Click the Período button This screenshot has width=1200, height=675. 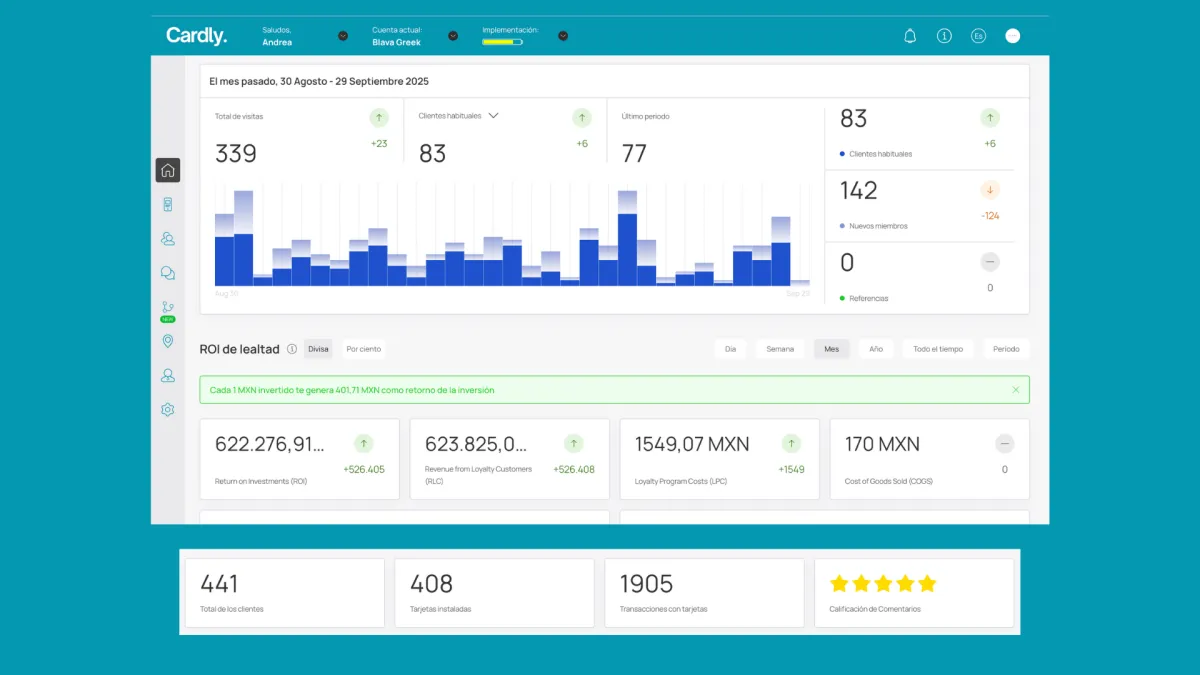click(1006, 349)
